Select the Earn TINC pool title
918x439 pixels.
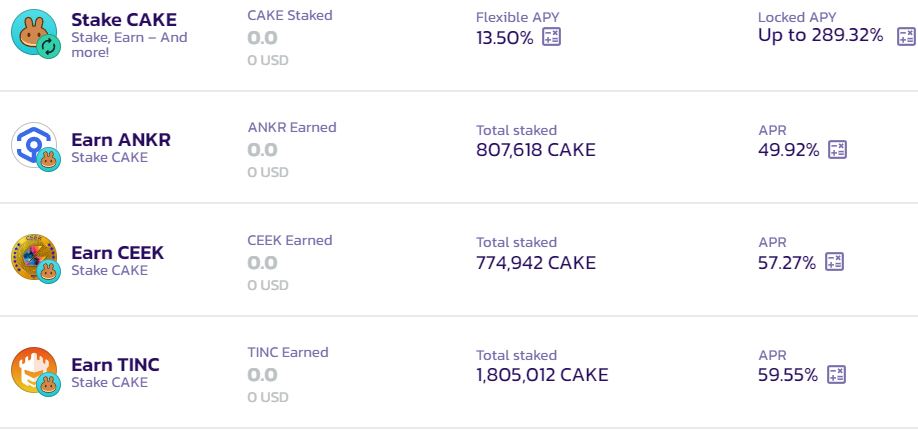[x=115, y=365]
